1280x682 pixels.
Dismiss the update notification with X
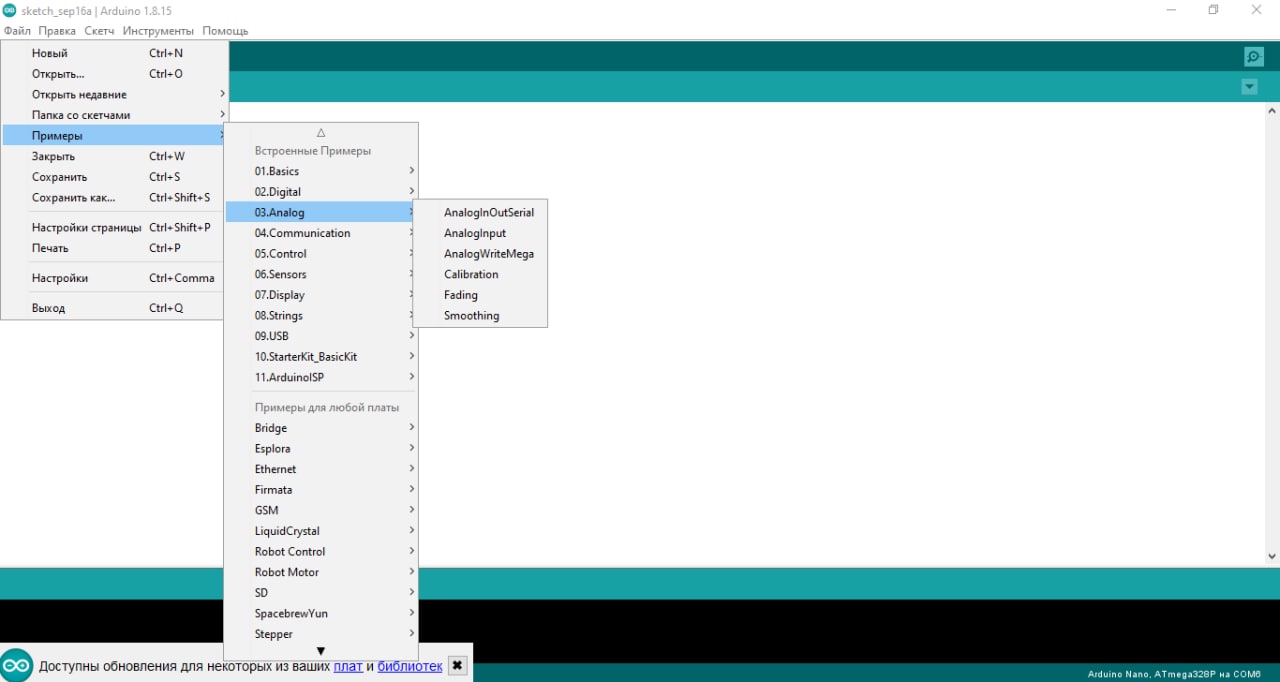coord(457,665)
